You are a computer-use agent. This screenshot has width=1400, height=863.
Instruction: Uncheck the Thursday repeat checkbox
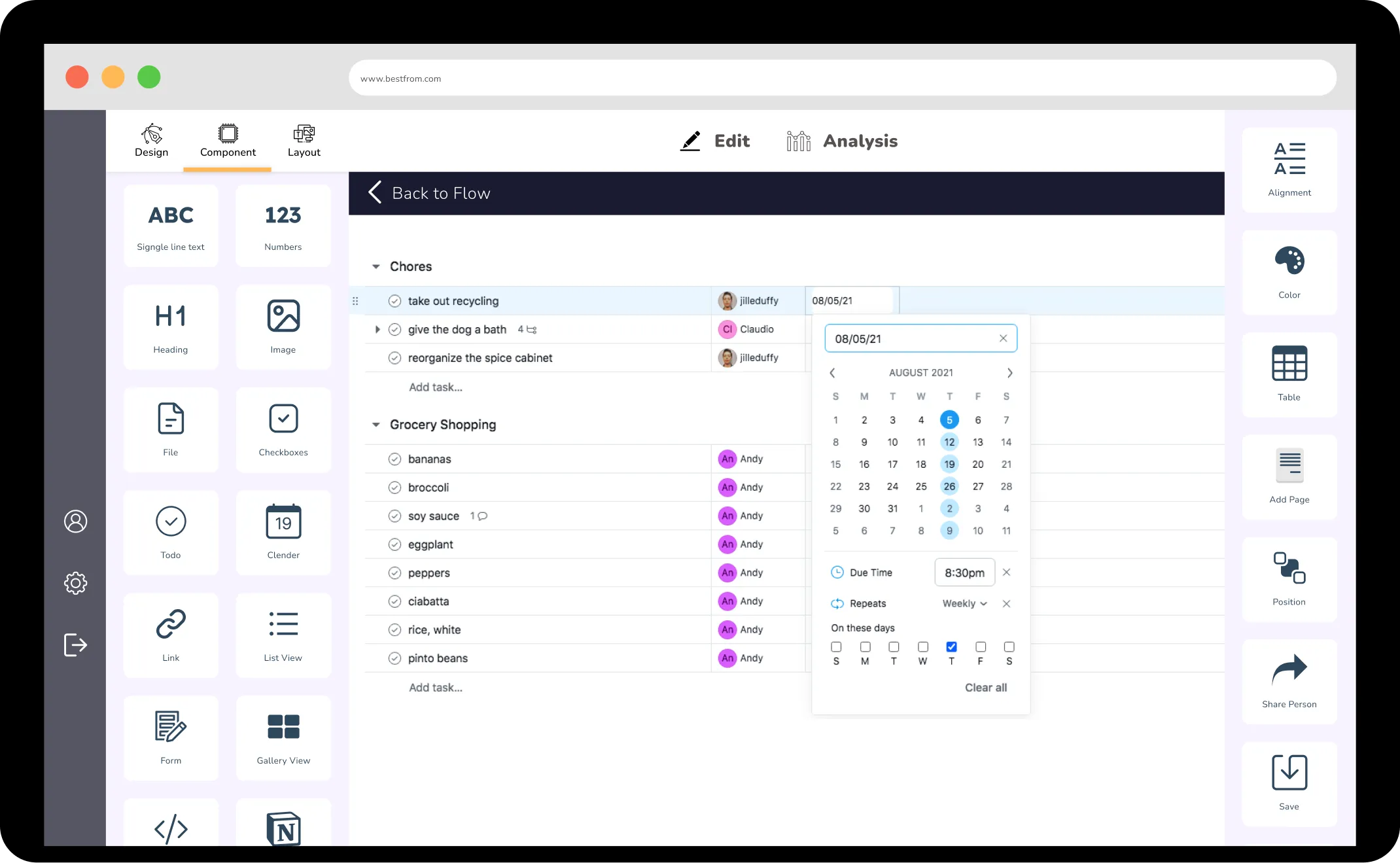click(951, 647)
